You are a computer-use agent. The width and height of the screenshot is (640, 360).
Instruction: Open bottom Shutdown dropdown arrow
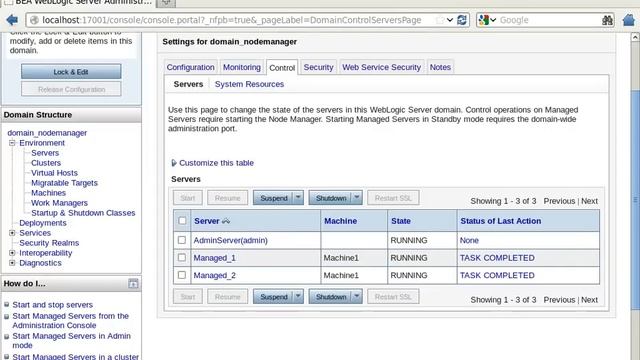pos(357,296)
